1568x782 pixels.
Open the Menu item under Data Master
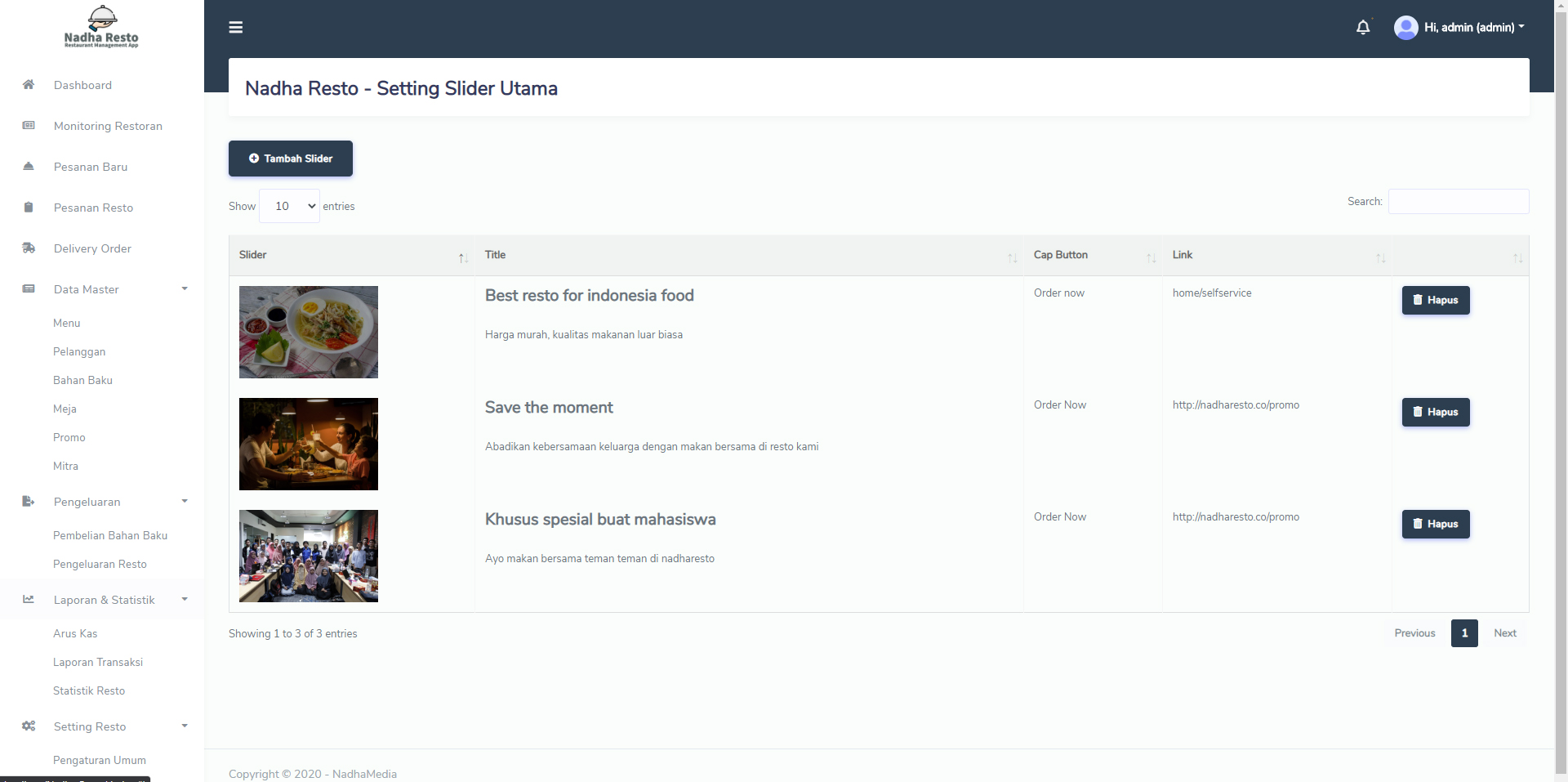(67, 323)
